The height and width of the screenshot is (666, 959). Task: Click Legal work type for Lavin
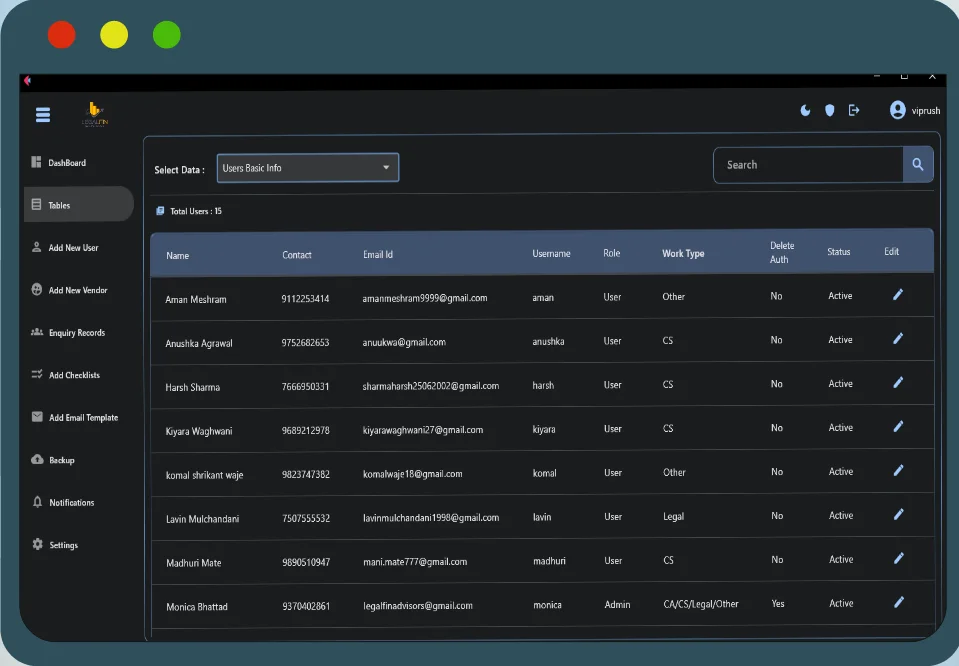point(673,516)
